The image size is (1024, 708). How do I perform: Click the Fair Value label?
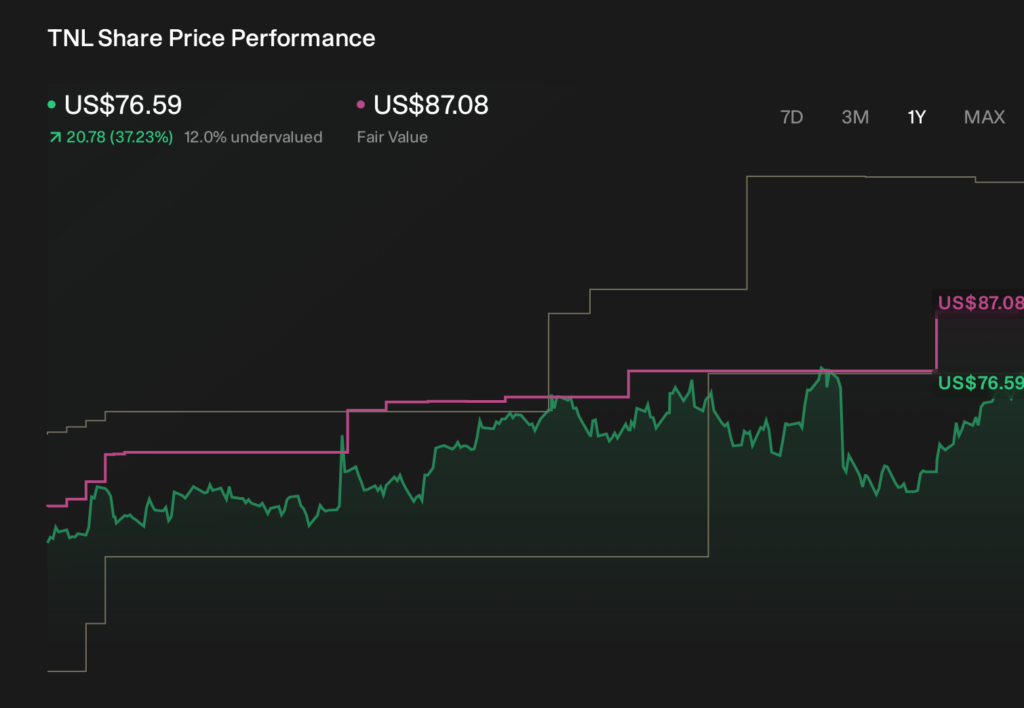(392, 137)
